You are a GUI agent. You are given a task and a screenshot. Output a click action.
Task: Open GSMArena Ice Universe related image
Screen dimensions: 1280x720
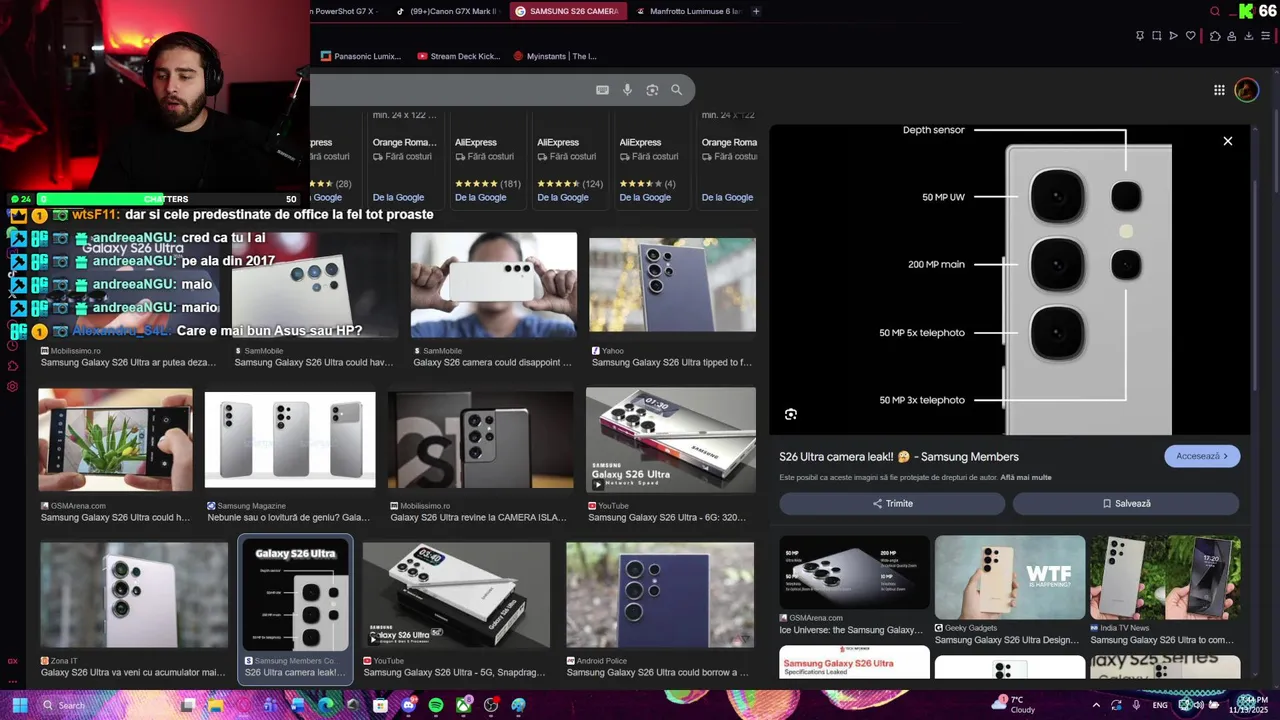854,573
